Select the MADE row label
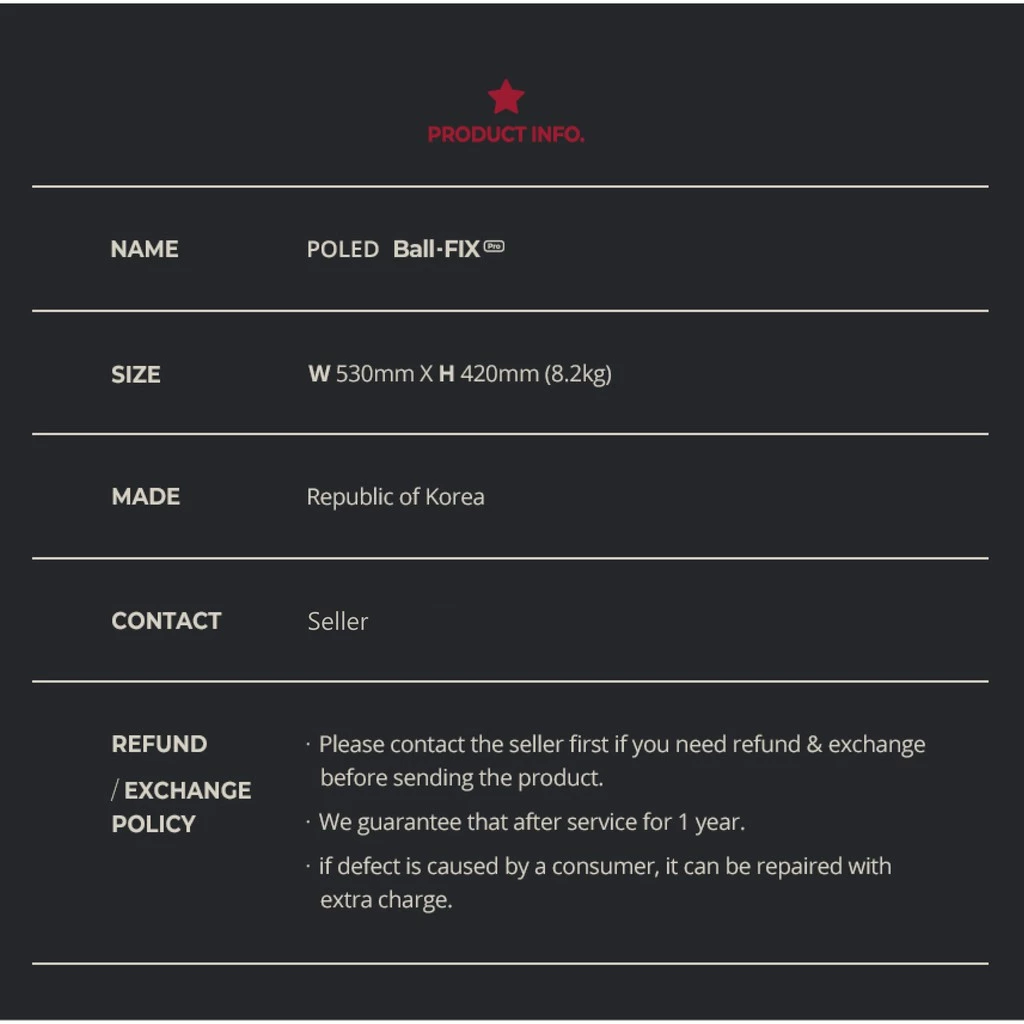This screenshot has height=1024, width=1024. pos(146,496)
